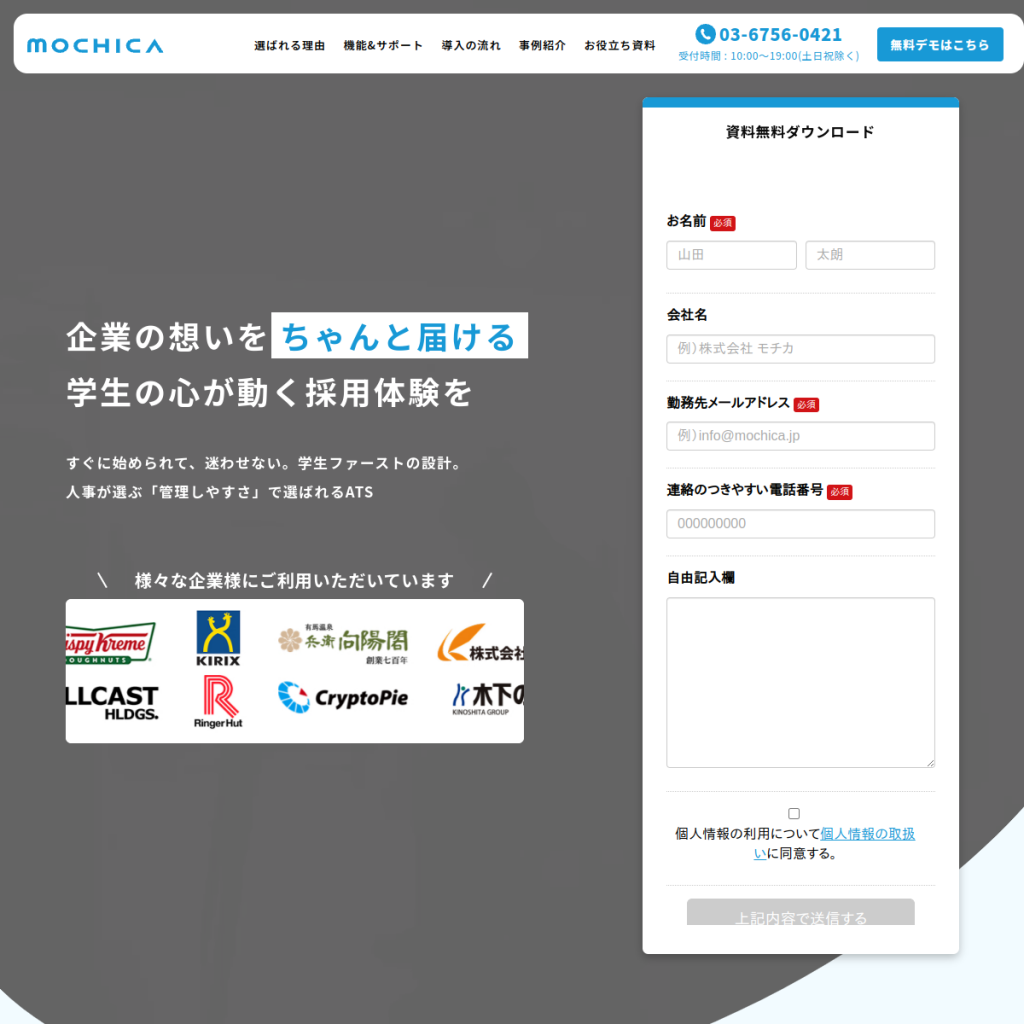Click the 向陽閣 logo

tap(344, 643)
